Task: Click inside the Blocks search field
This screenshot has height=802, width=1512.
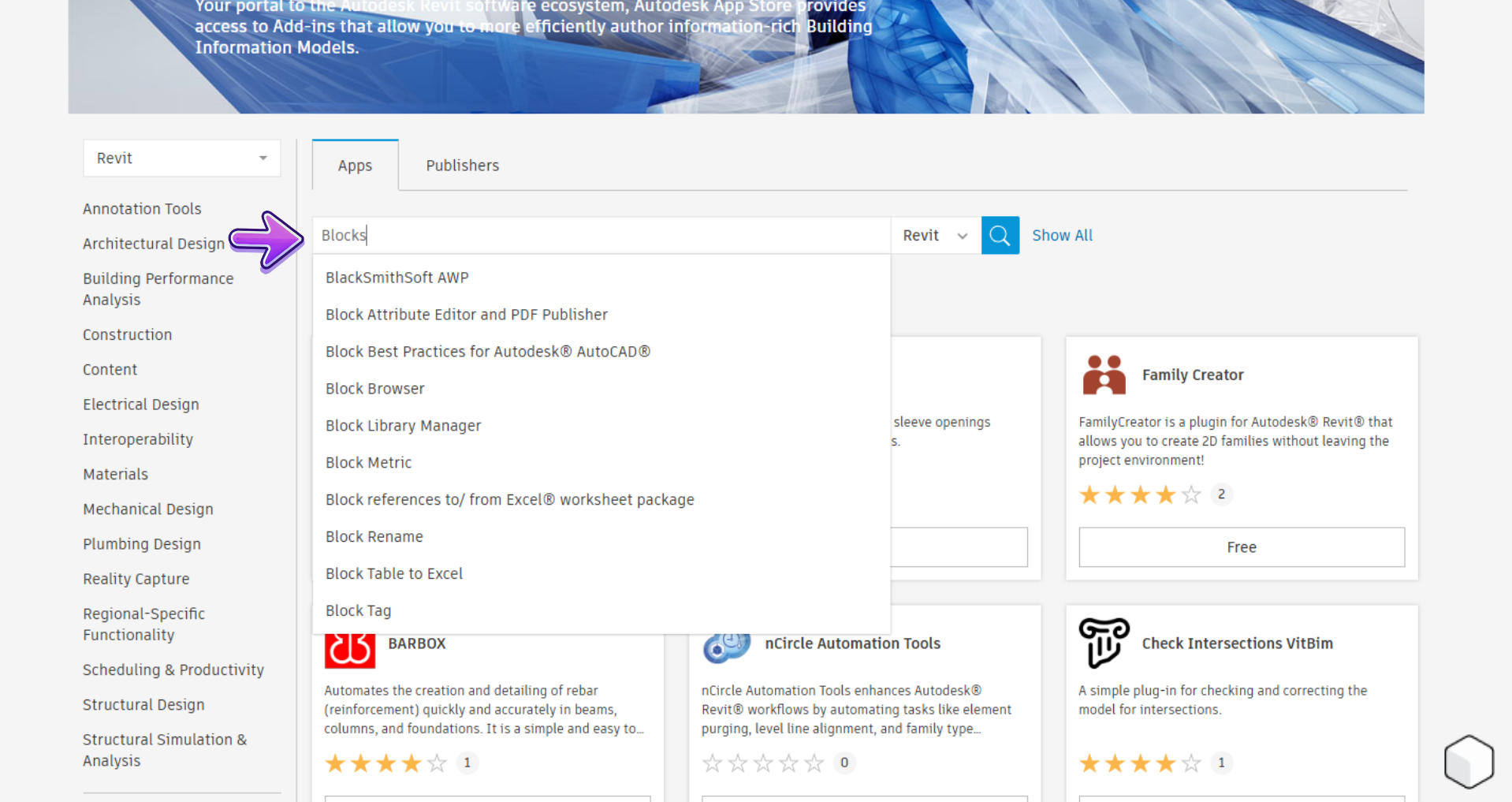Action: point(599,236)
